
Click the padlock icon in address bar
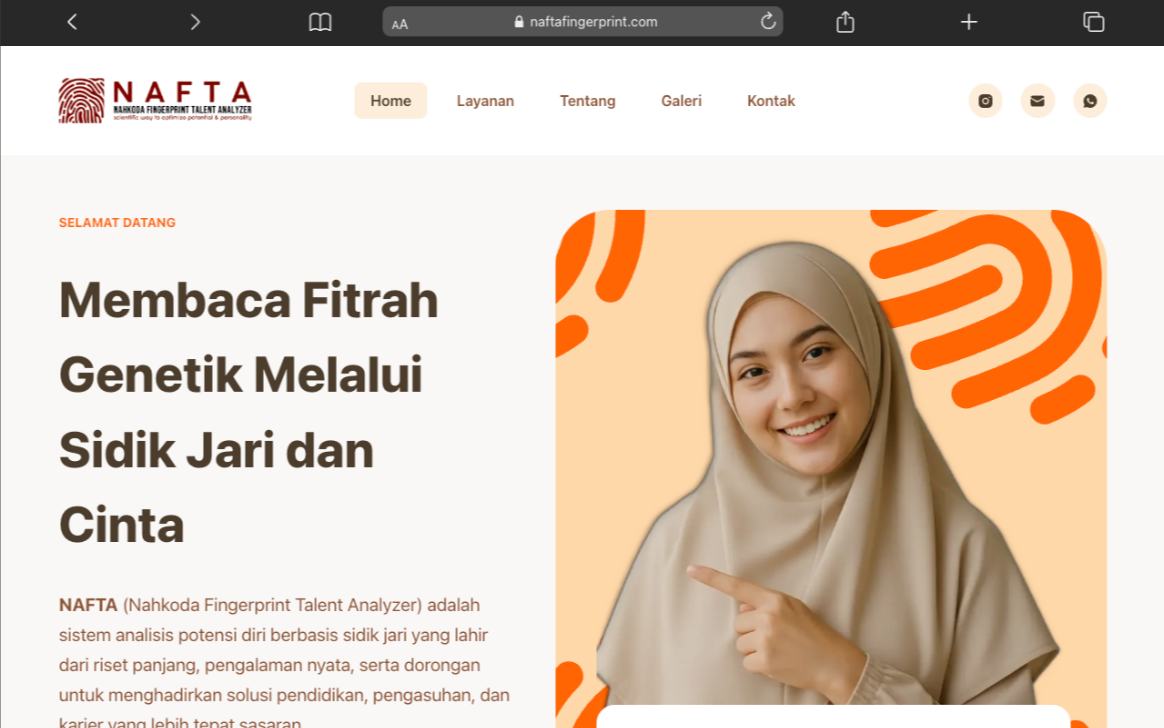click(x=519, y=22)
